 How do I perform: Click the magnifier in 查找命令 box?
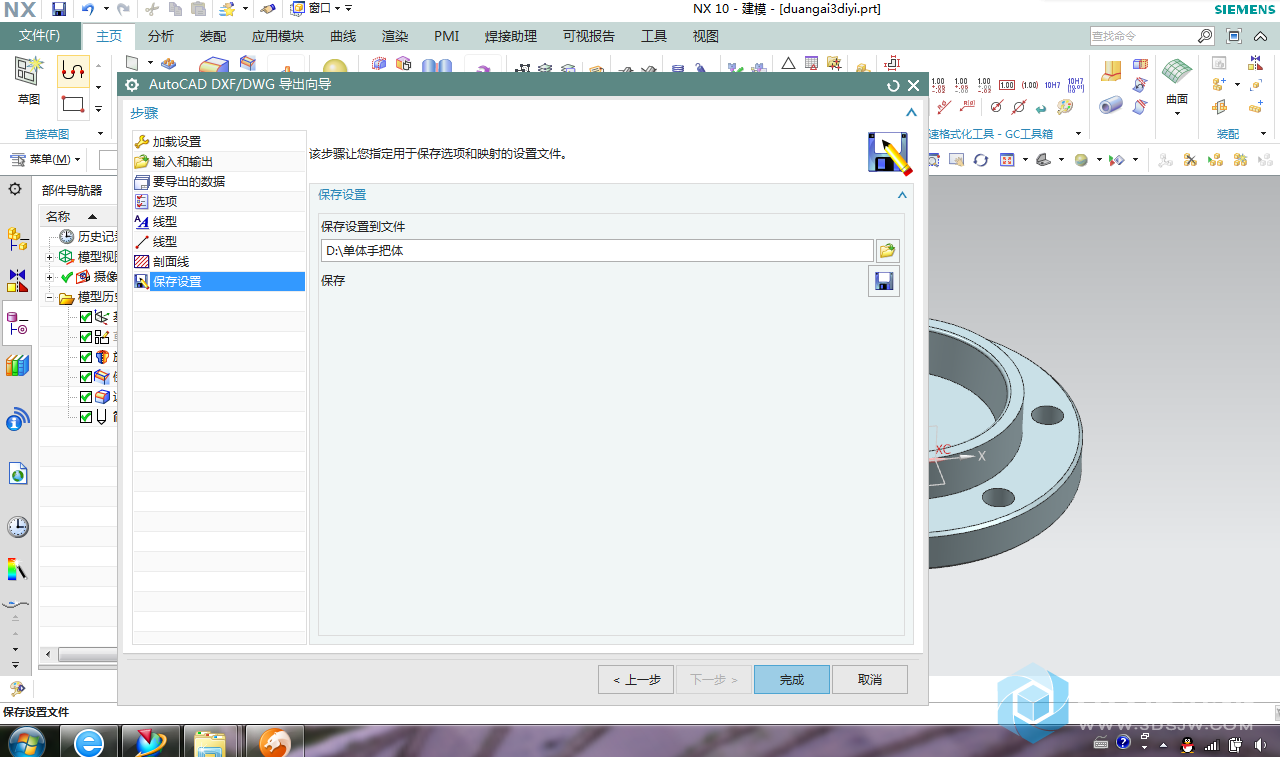1205,36
